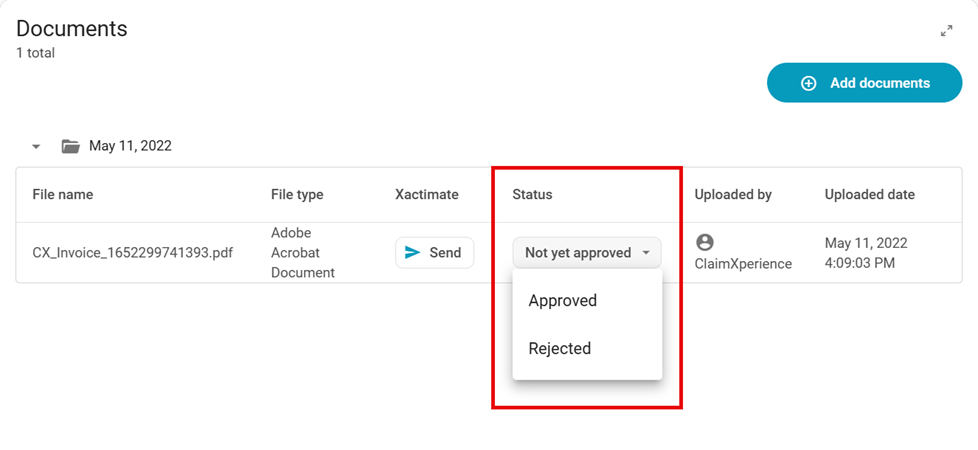Screen dimensions: 978x450
Task: Collapse the May 11, 2022 folder group
Action: [x=36, y=147]
